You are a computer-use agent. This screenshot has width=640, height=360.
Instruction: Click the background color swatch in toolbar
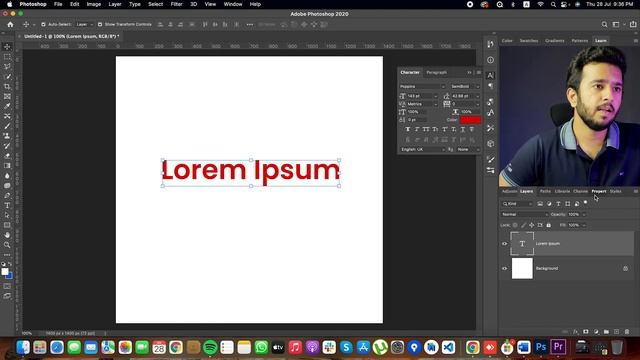(10, 277)
